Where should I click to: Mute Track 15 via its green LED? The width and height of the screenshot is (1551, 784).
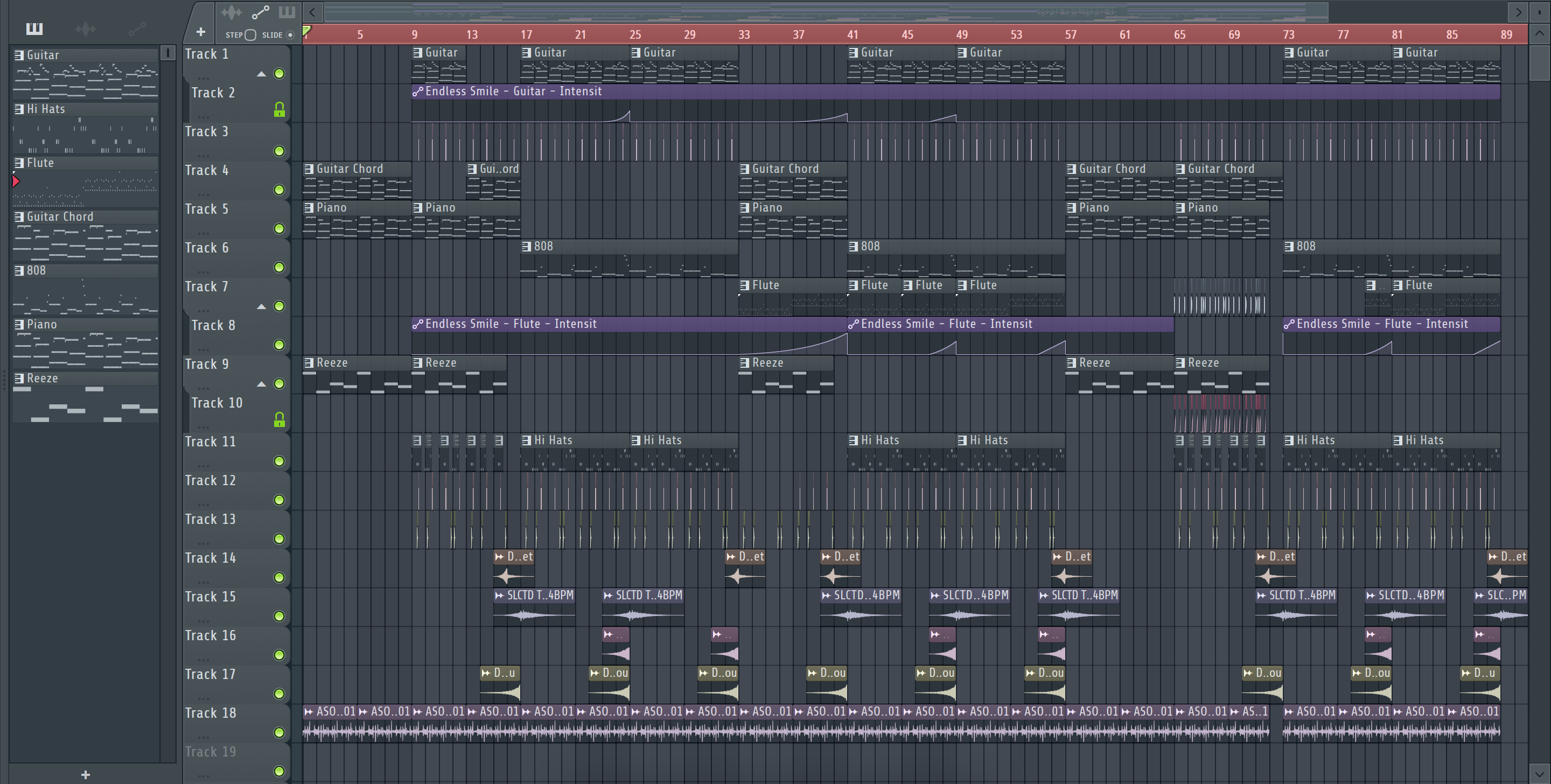279,616
